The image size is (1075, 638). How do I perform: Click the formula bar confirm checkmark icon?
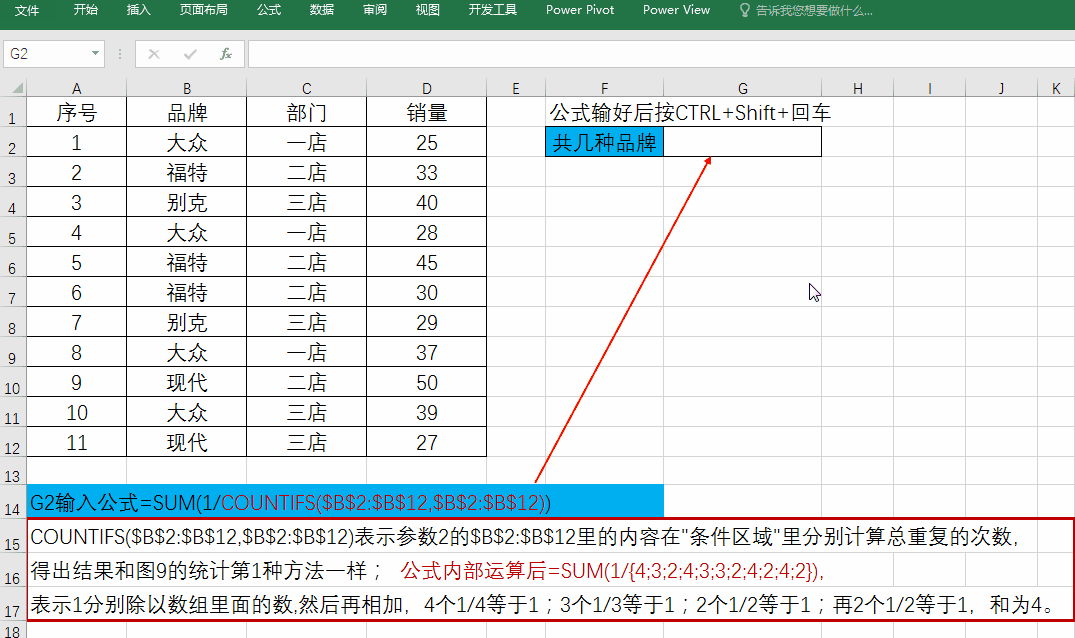tap(190, 54)
